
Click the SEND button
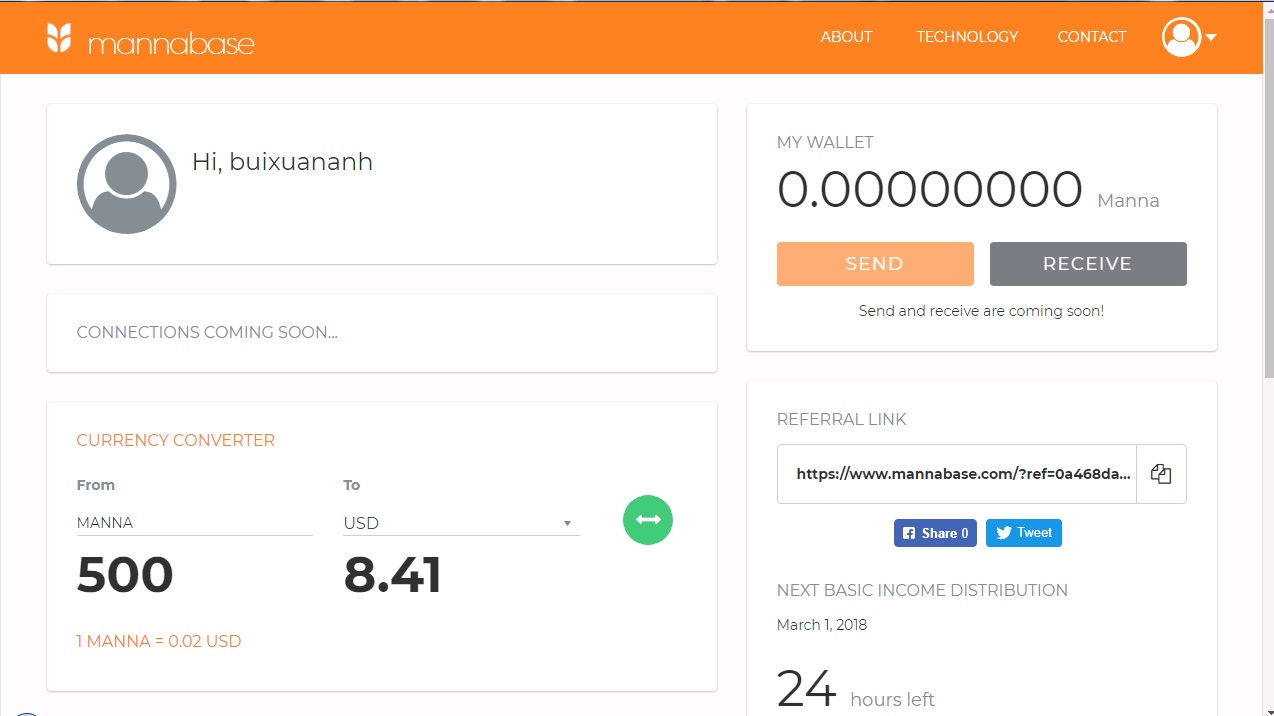(875, 264)
